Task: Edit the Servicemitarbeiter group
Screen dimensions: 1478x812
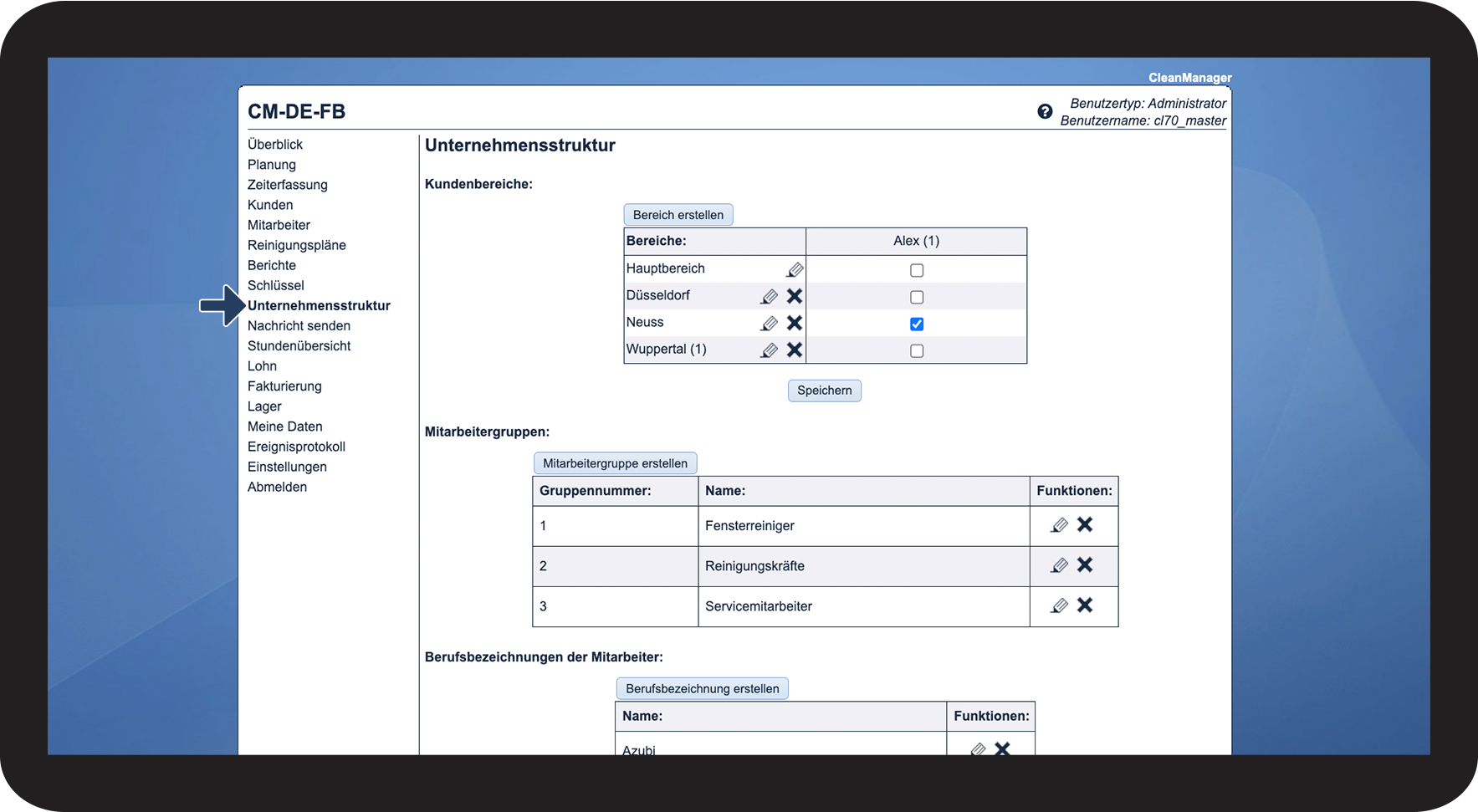Action: [1059, 605]
